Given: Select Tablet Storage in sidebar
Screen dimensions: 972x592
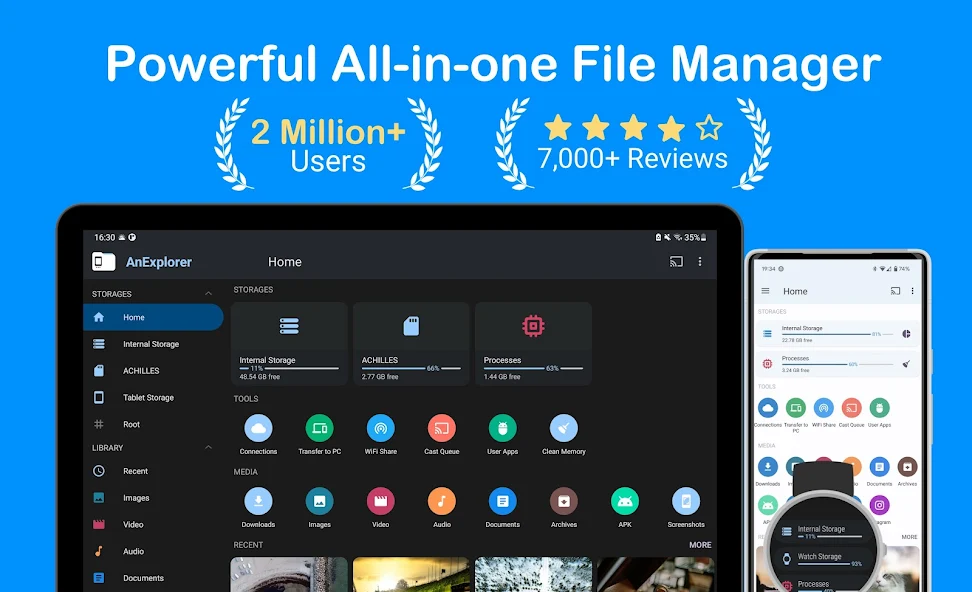Looking at the screenshot, I should pos(147,397).
